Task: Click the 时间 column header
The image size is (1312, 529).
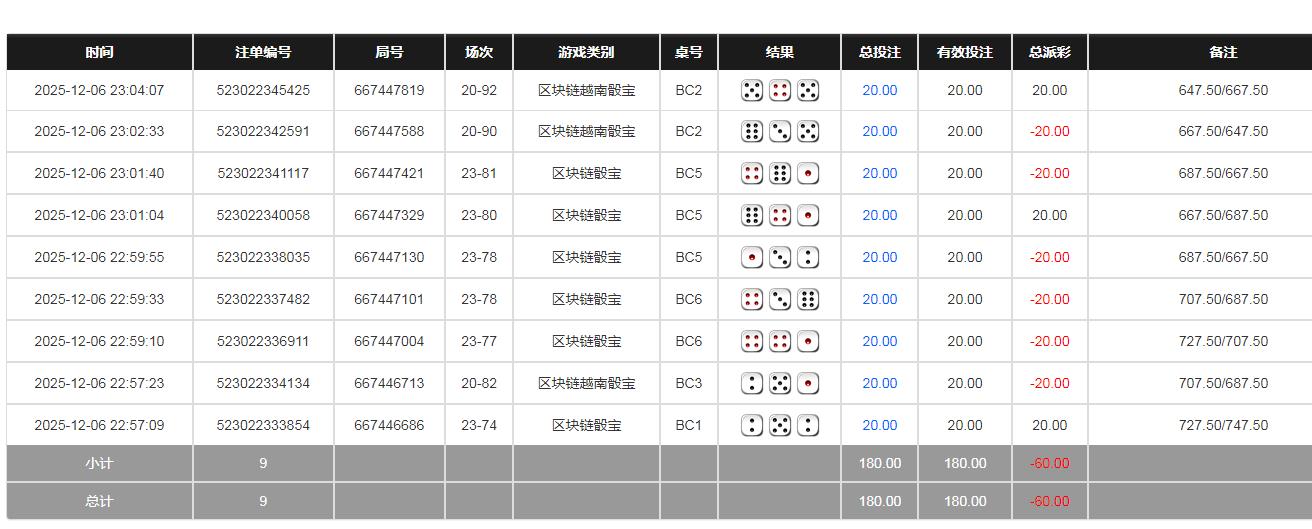Action: [x=99, y=52]
